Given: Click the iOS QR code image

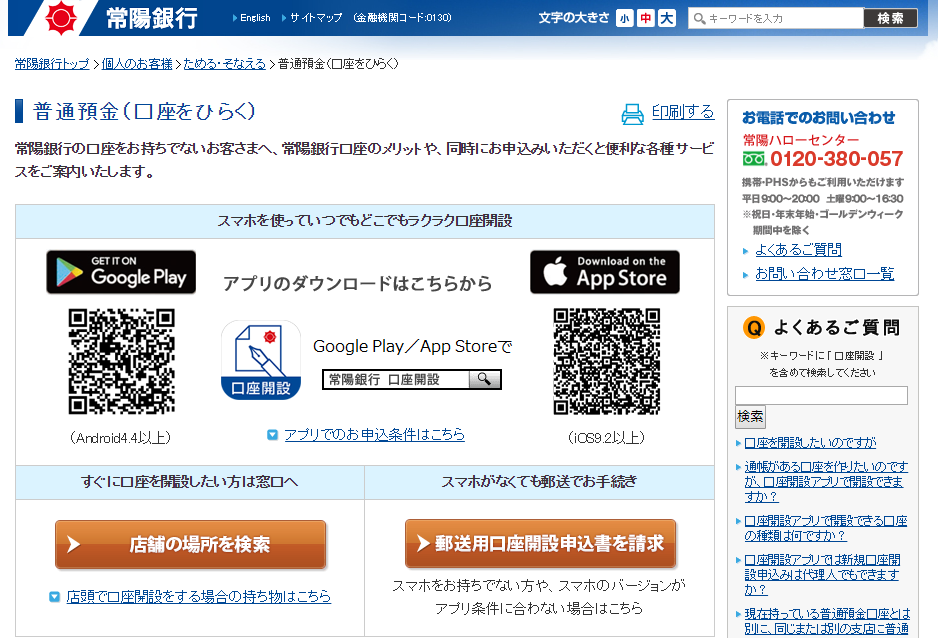Looking at the screenshot, I should coord(607,361).
